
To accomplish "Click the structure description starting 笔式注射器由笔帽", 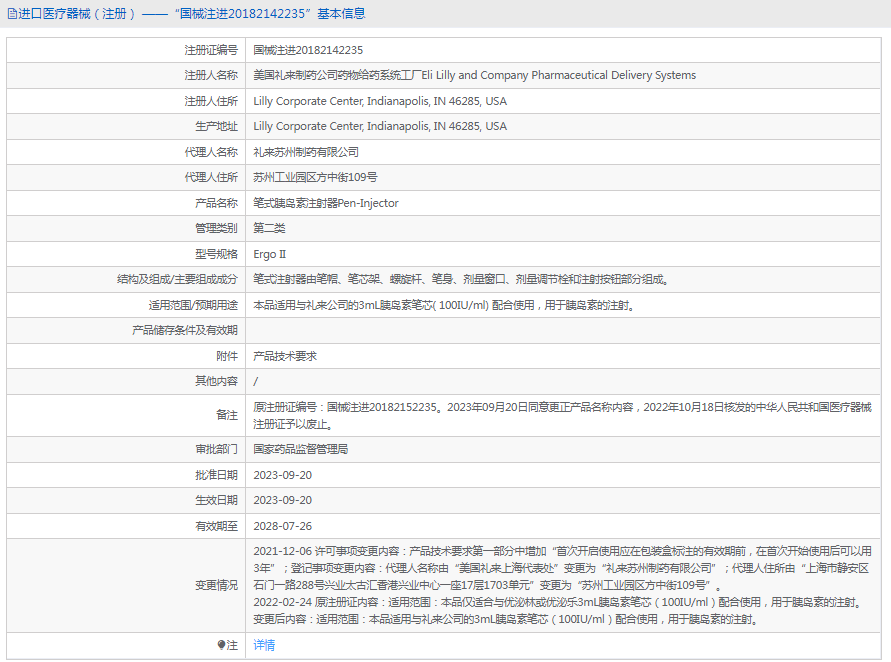I will pos(461,279).
